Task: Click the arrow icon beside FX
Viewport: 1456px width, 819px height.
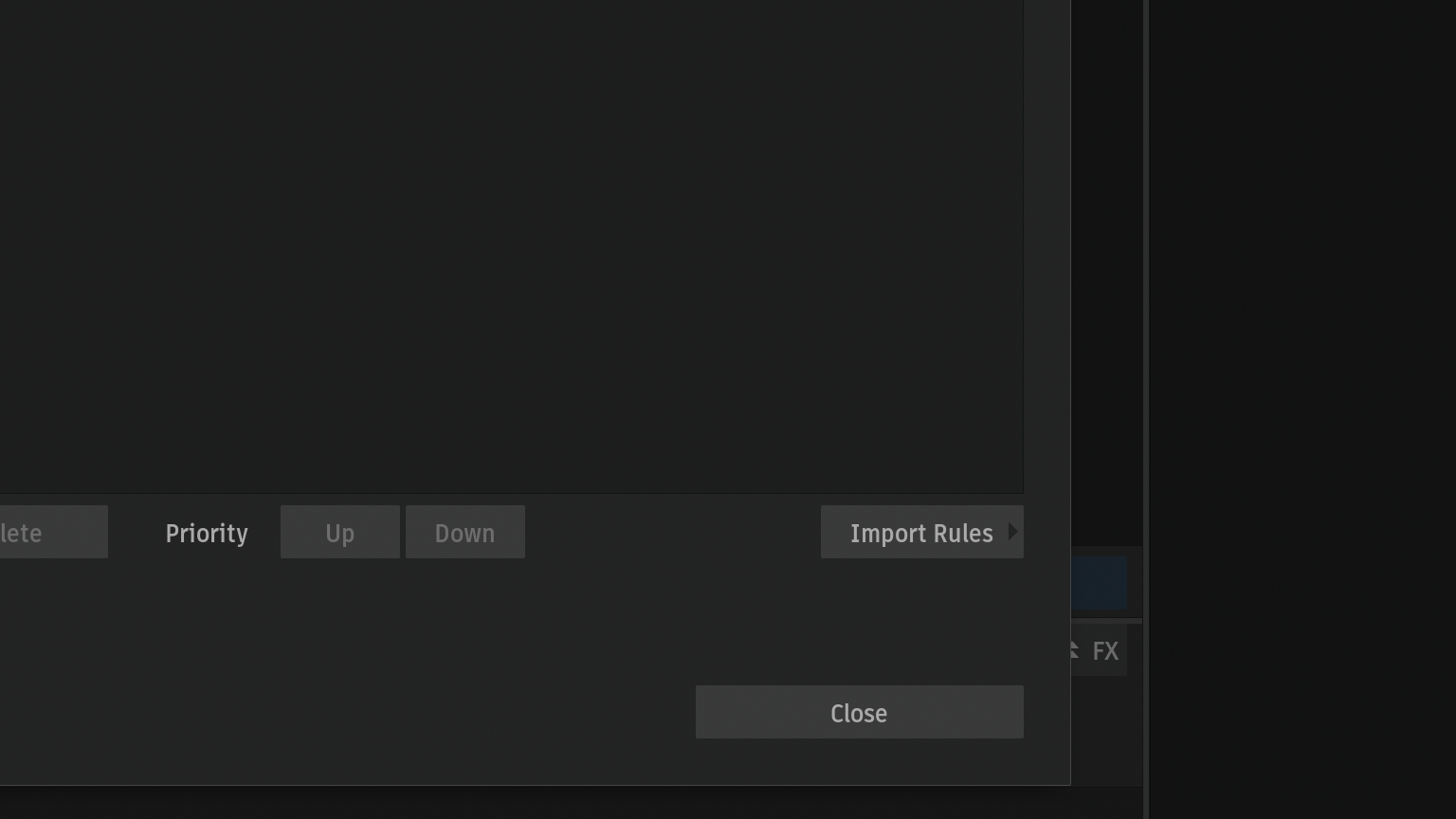Action: pos(1074,650)
